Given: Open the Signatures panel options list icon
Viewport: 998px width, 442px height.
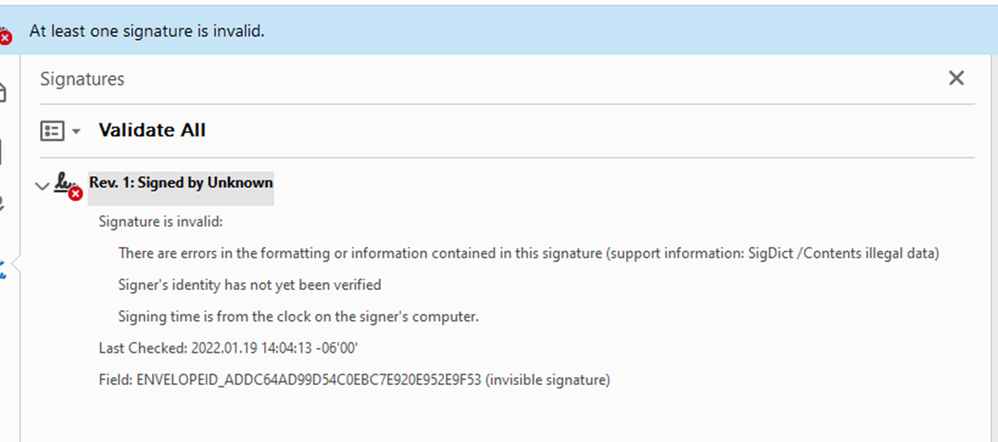Looking at the screenshot, I should [51, 131].
